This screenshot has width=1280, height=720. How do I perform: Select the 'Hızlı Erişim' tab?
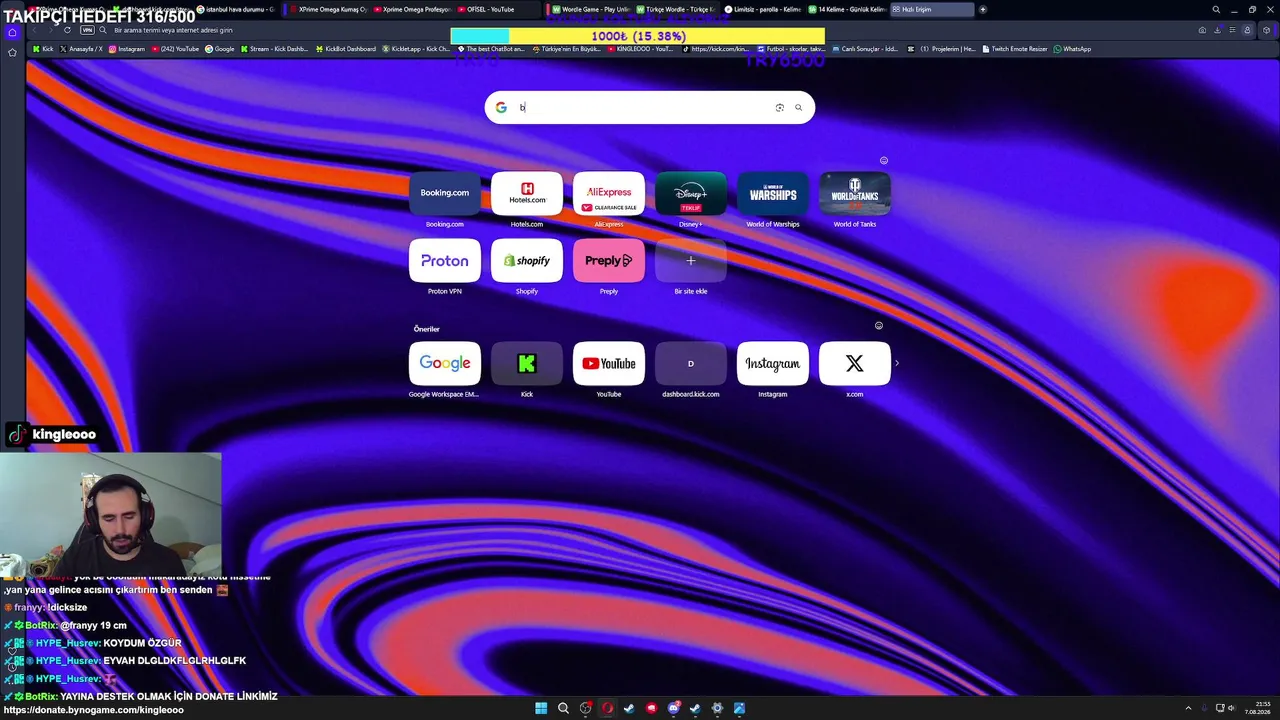(x=932, y=9)
